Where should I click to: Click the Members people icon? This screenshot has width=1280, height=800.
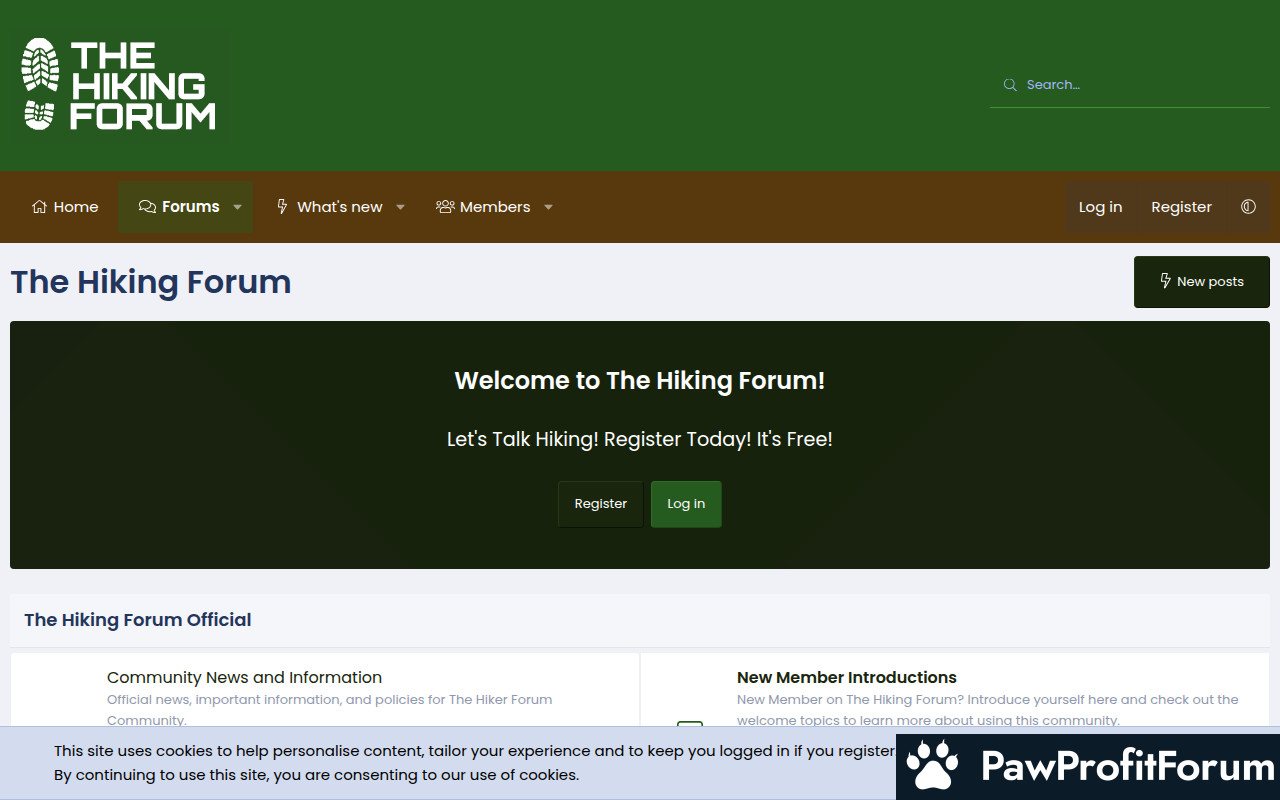[445, 207]
